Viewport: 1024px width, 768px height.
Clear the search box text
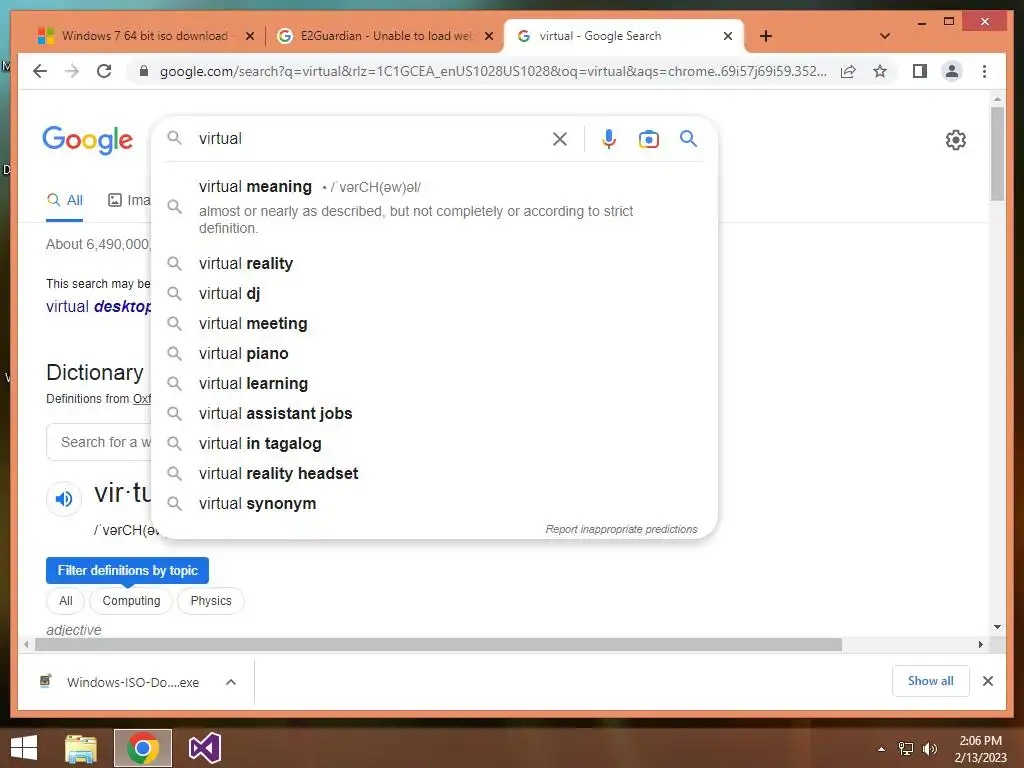pyautogui.click(x=560, y=138)
